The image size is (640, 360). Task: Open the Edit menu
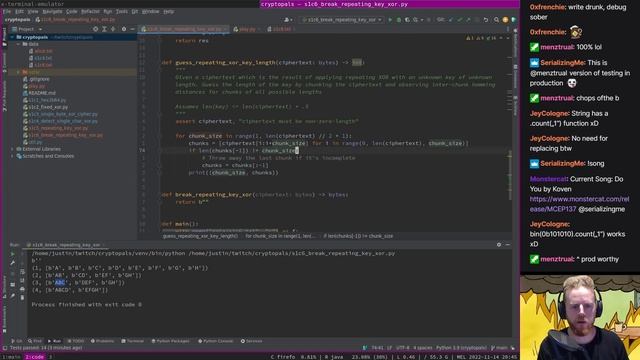tap(19, 11)
